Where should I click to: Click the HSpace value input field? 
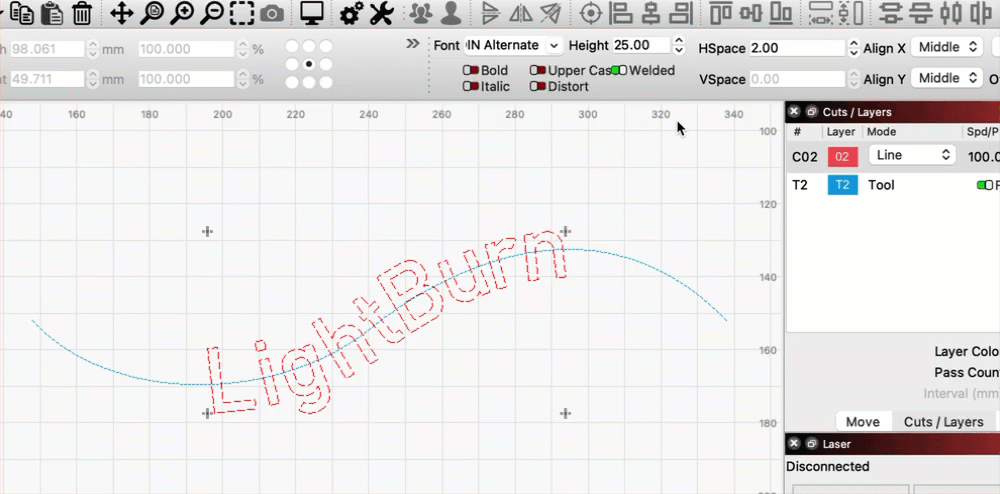(x=795, y=48)
